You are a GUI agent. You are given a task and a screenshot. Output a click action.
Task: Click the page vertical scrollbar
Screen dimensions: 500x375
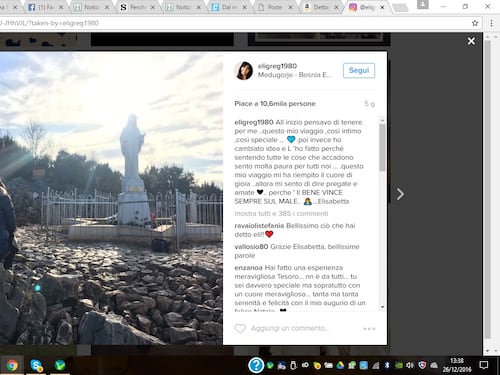488,190
